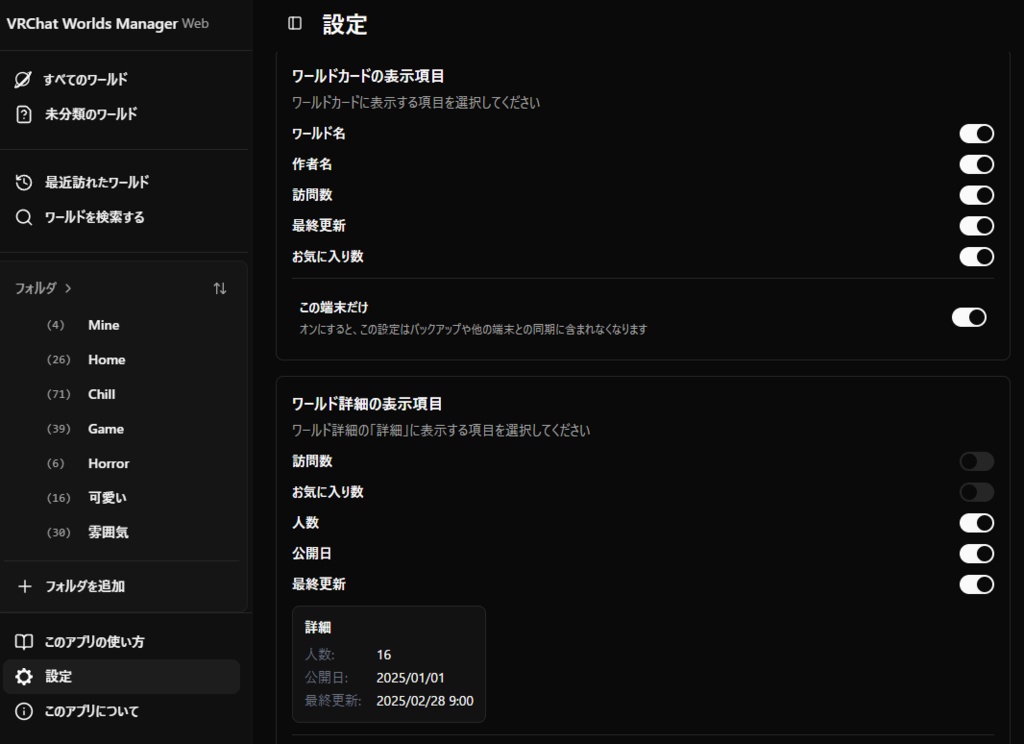The image size is (1024, 744).
Task: Click the plus icon for フォルダを追加
Action: click(25, 587)
